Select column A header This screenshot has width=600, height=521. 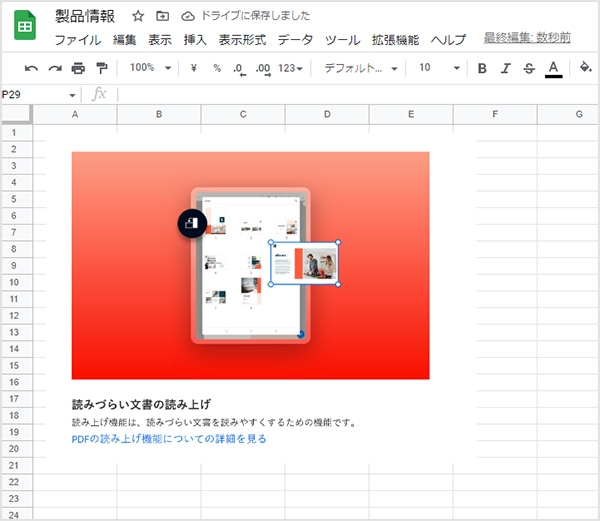[x=75, y=114]
